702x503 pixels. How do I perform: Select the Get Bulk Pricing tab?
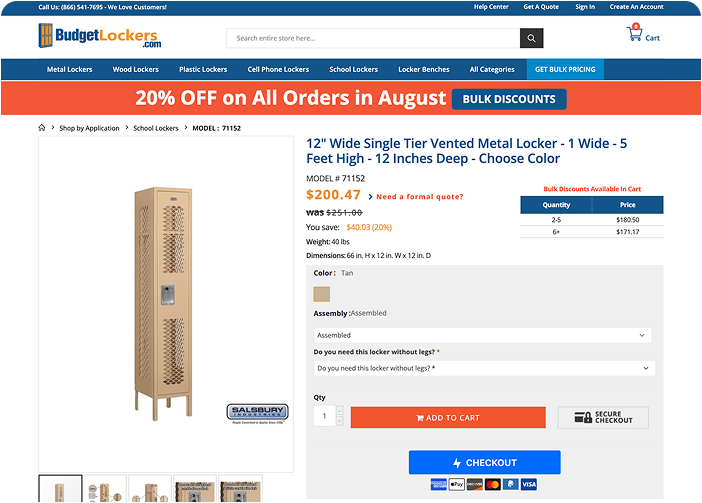[565, 69]
